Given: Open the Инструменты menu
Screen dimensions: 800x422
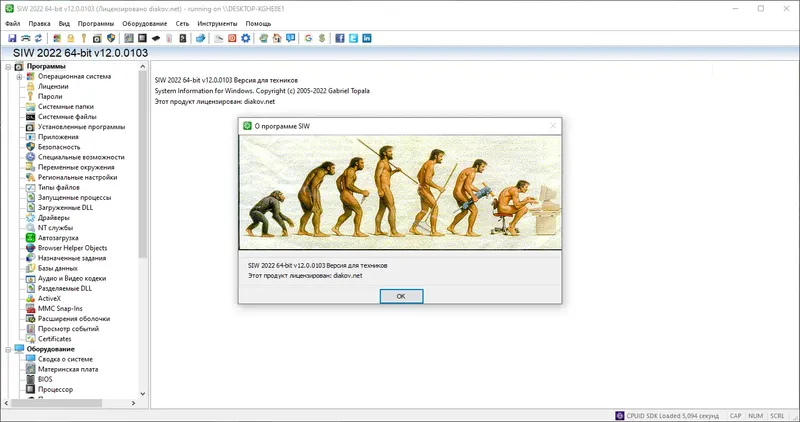Looking at the screenshot, I should pos(217,23).
